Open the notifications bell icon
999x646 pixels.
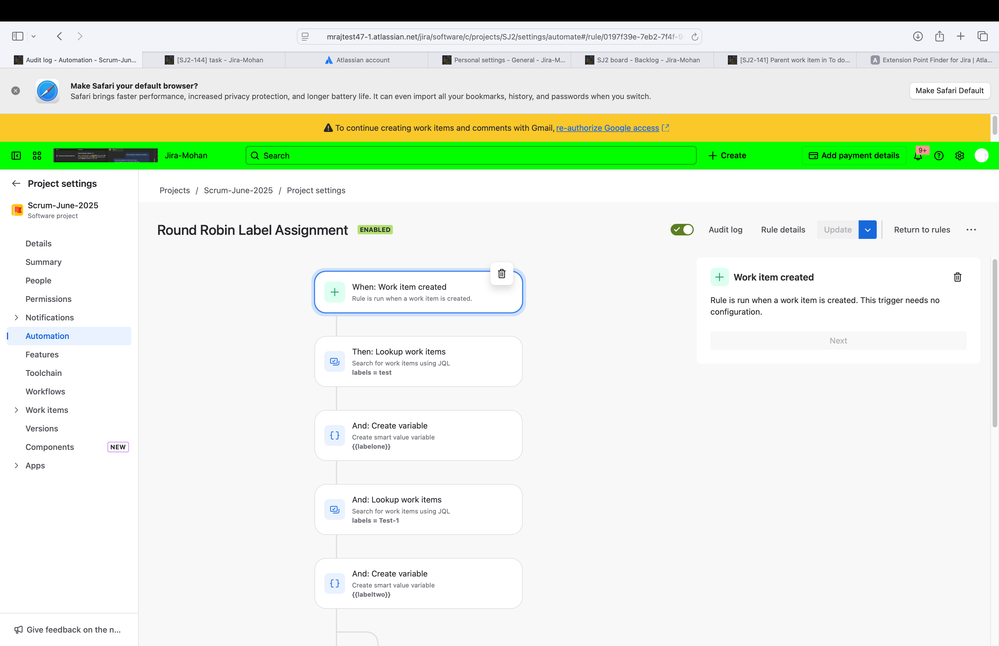[918, 155]
